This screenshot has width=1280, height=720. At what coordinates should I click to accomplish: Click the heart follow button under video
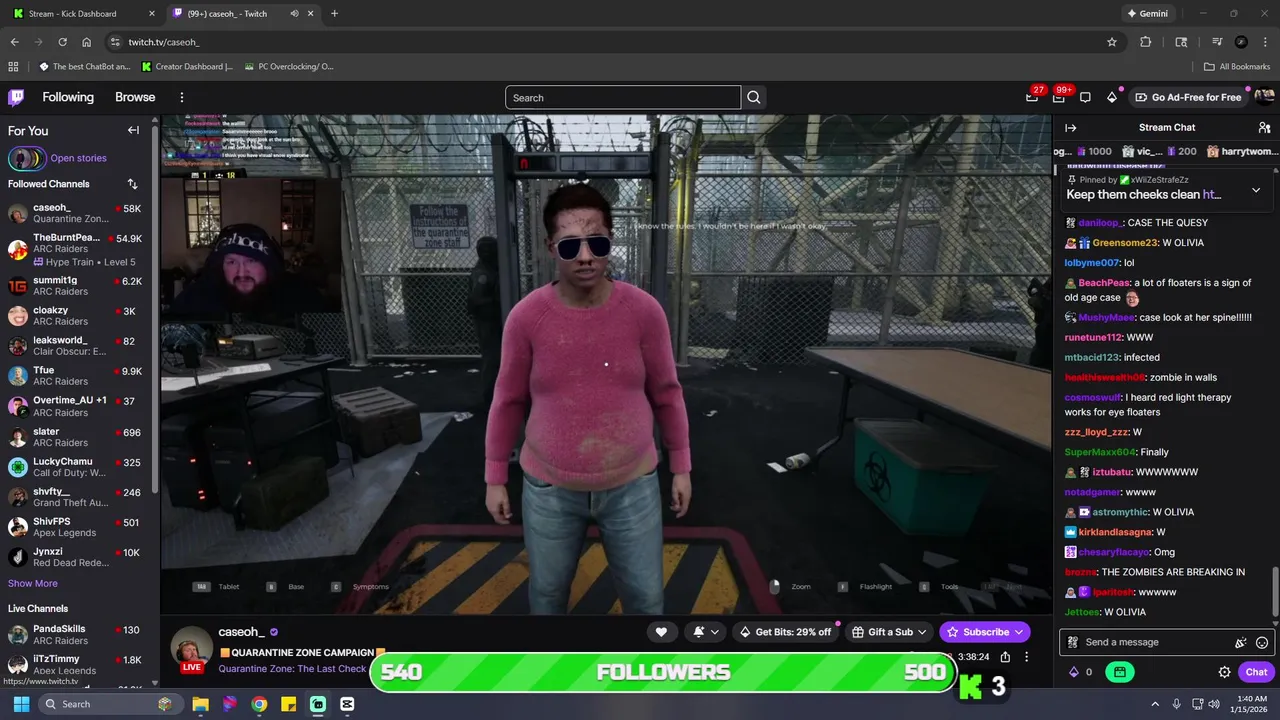(661, 632)
